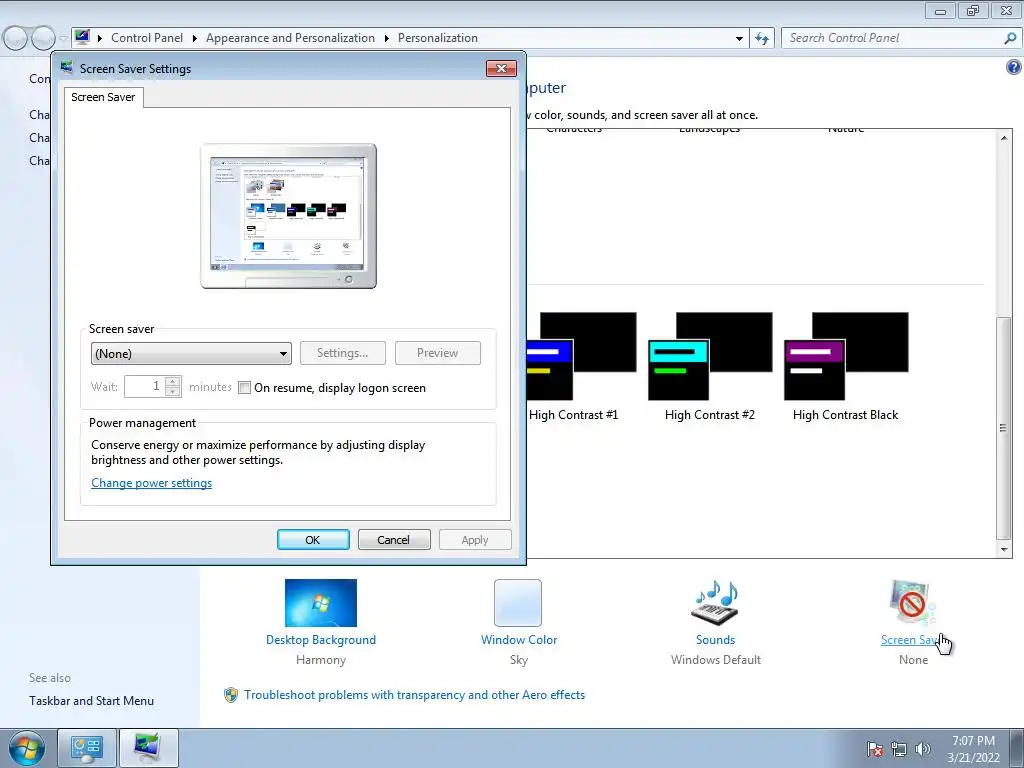Image resolution: width=1024 pixels, height=768 pixels.
Task: Click the themes list scroll down arrow
Action: (1004, 550)
